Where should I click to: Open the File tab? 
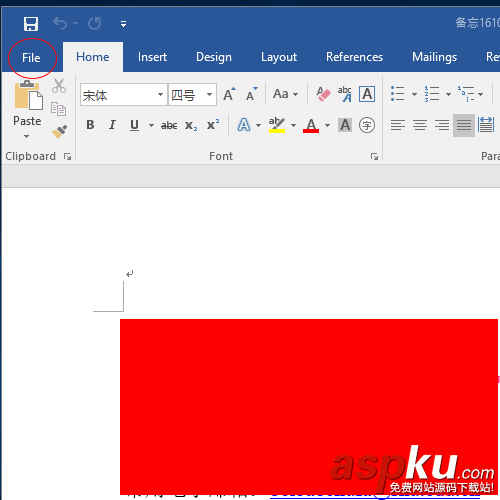pyautogui.click(x=31, y=58)
